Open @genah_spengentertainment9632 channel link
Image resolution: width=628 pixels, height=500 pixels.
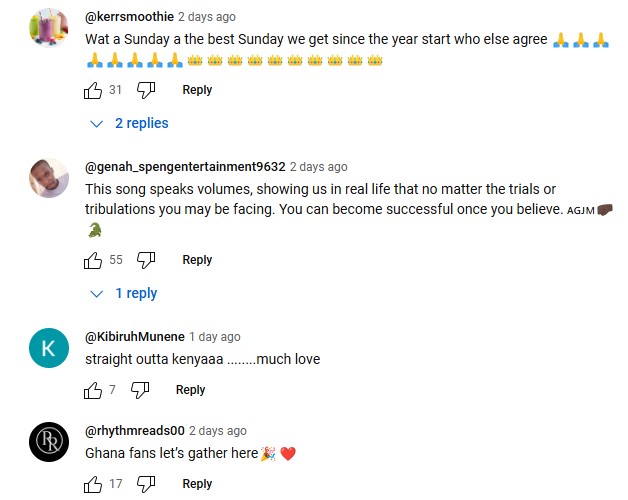pyautogui.click(x=185, y=167)
